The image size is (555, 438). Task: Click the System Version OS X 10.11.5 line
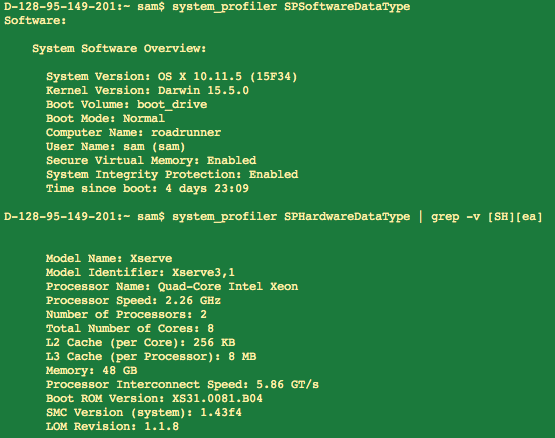(172, 76)
